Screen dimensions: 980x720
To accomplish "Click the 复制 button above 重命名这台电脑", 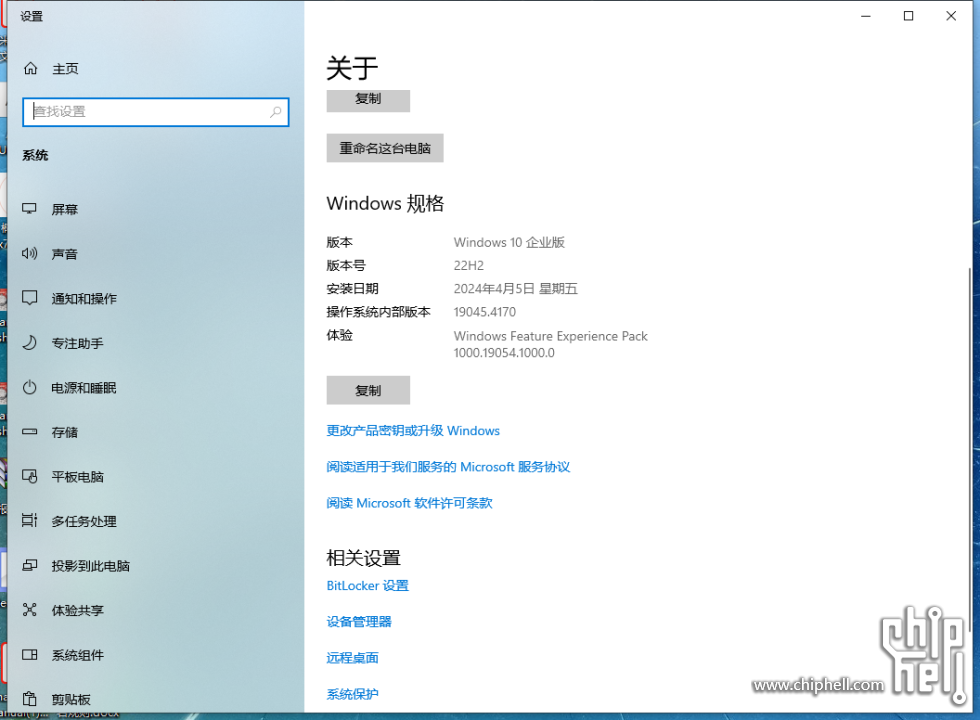I will click(368, 99).
